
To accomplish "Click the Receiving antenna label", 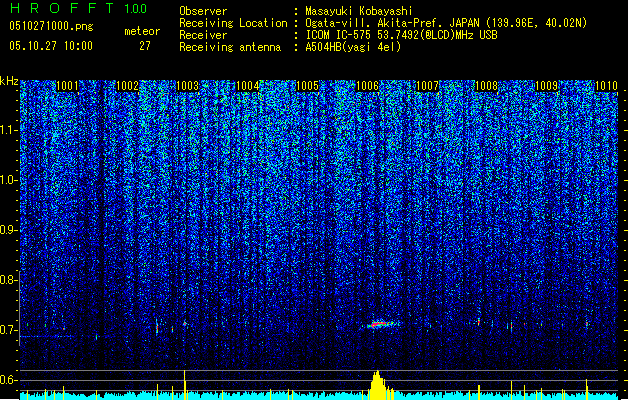I will pyautogui.click(x=230, y=47).
